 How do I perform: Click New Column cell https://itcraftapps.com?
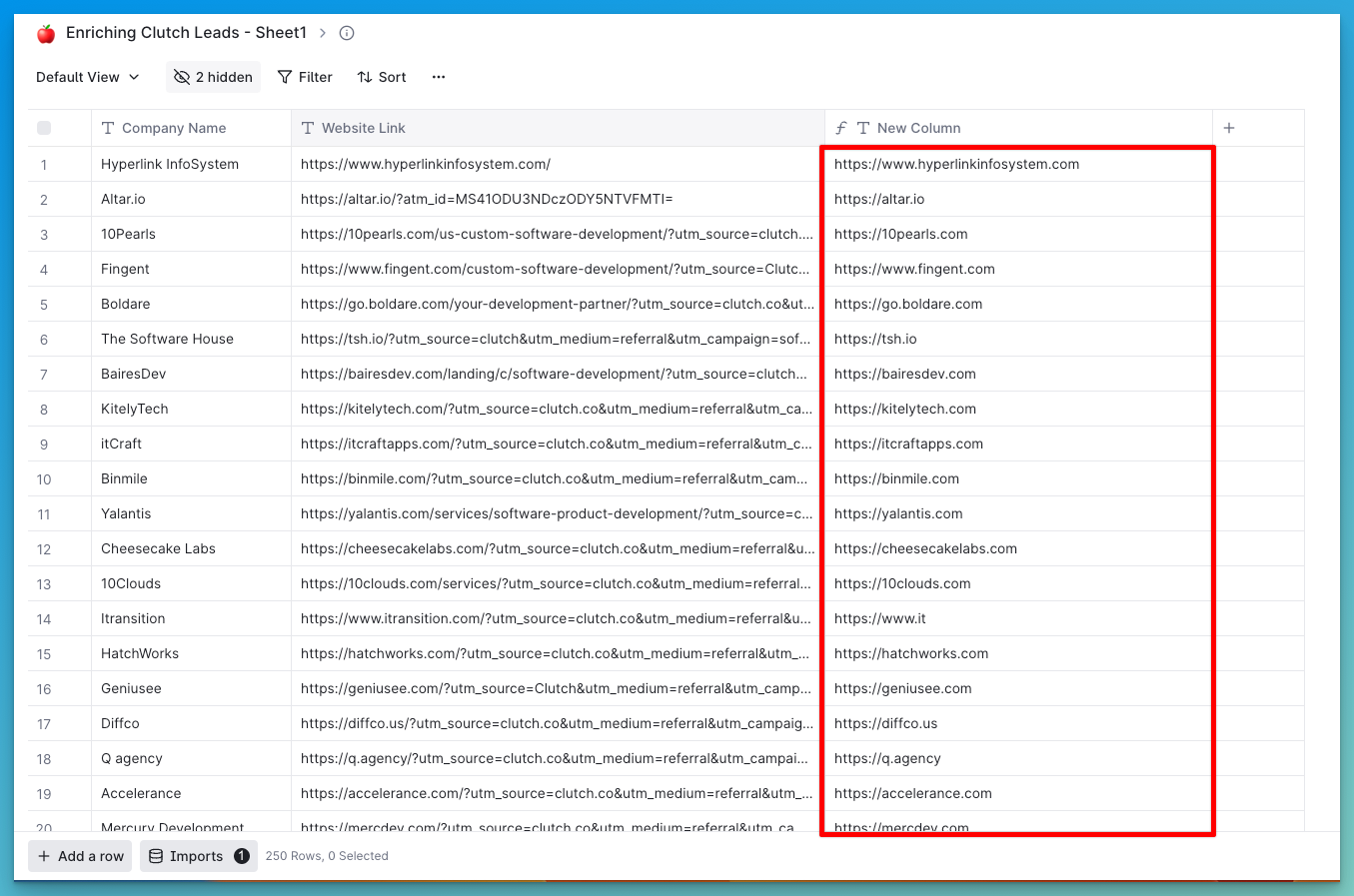click(1018, 444)
